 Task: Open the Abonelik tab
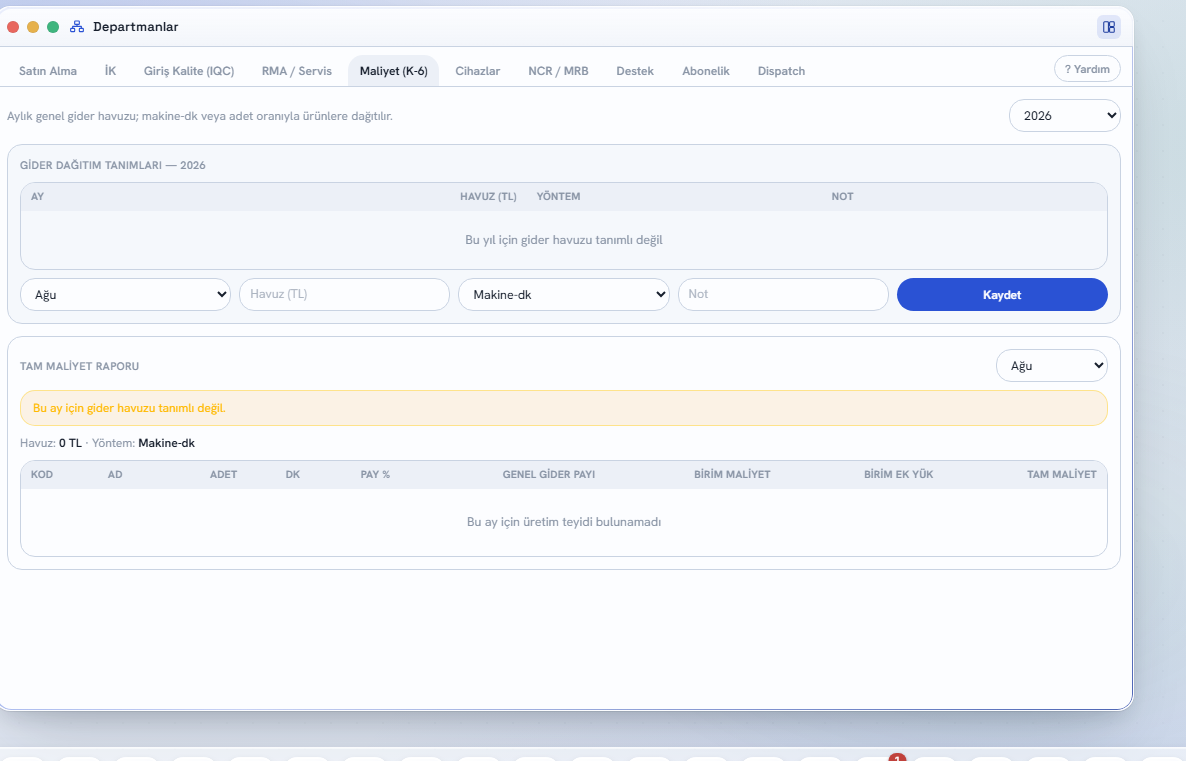point(706,71)
